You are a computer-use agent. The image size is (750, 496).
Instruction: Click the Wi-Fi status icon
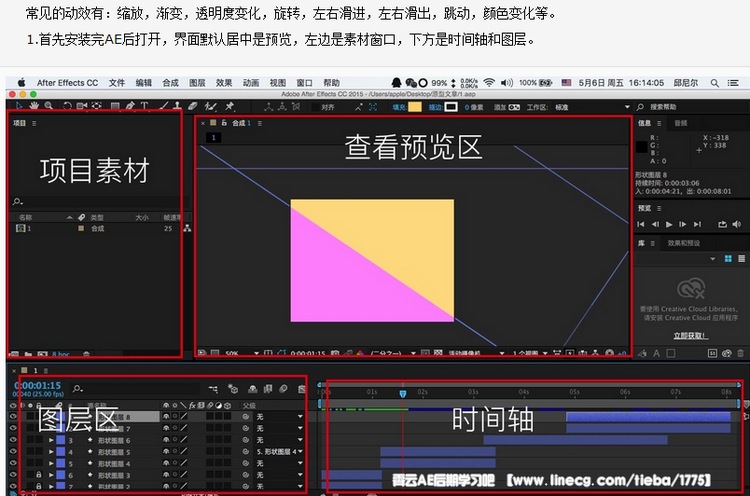pyautogui.click(x=489, y=83)
